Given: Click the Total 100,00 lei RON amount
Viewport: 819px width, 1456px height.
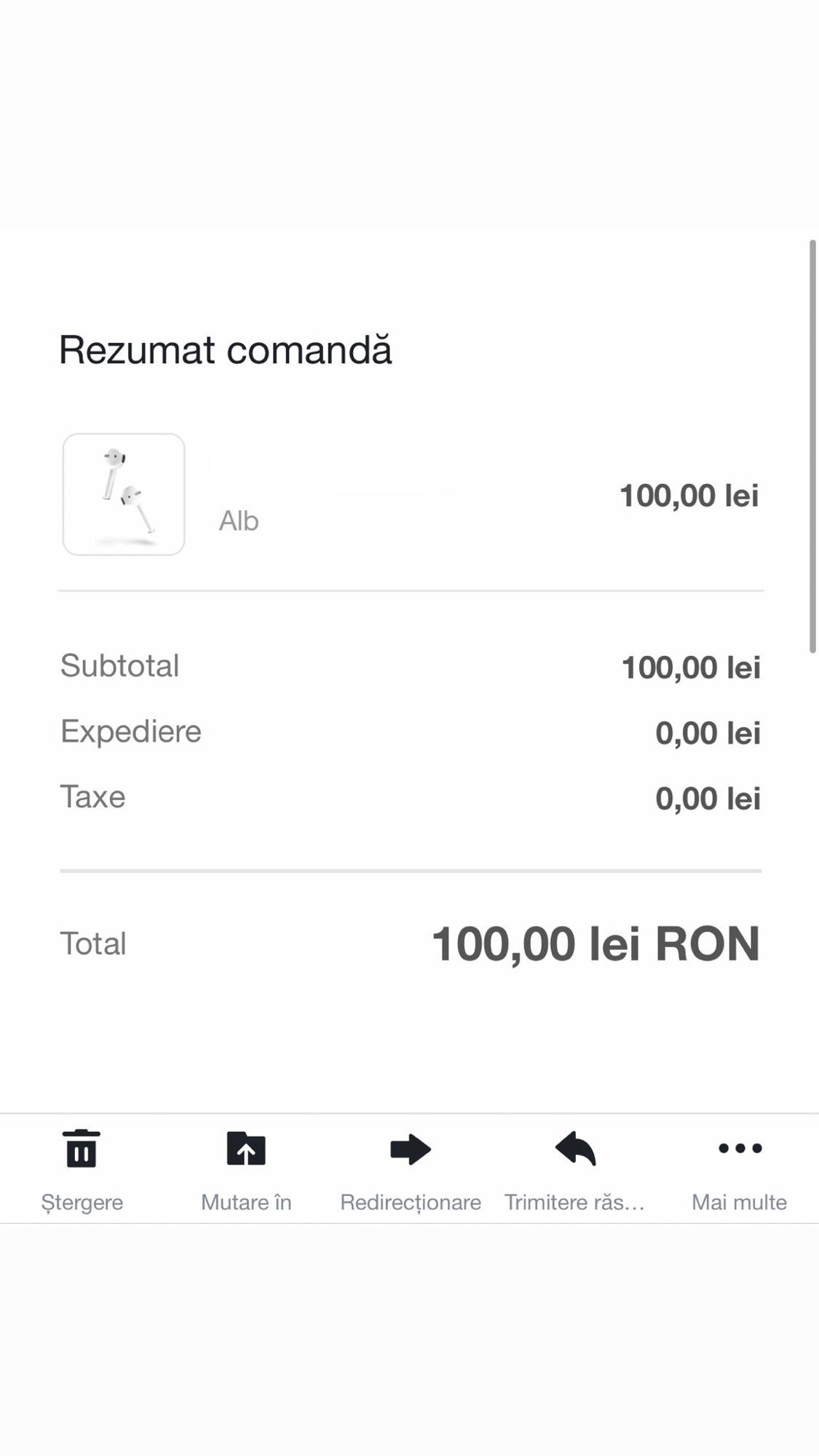Looking at the screenshot, I should click(596, 943).
